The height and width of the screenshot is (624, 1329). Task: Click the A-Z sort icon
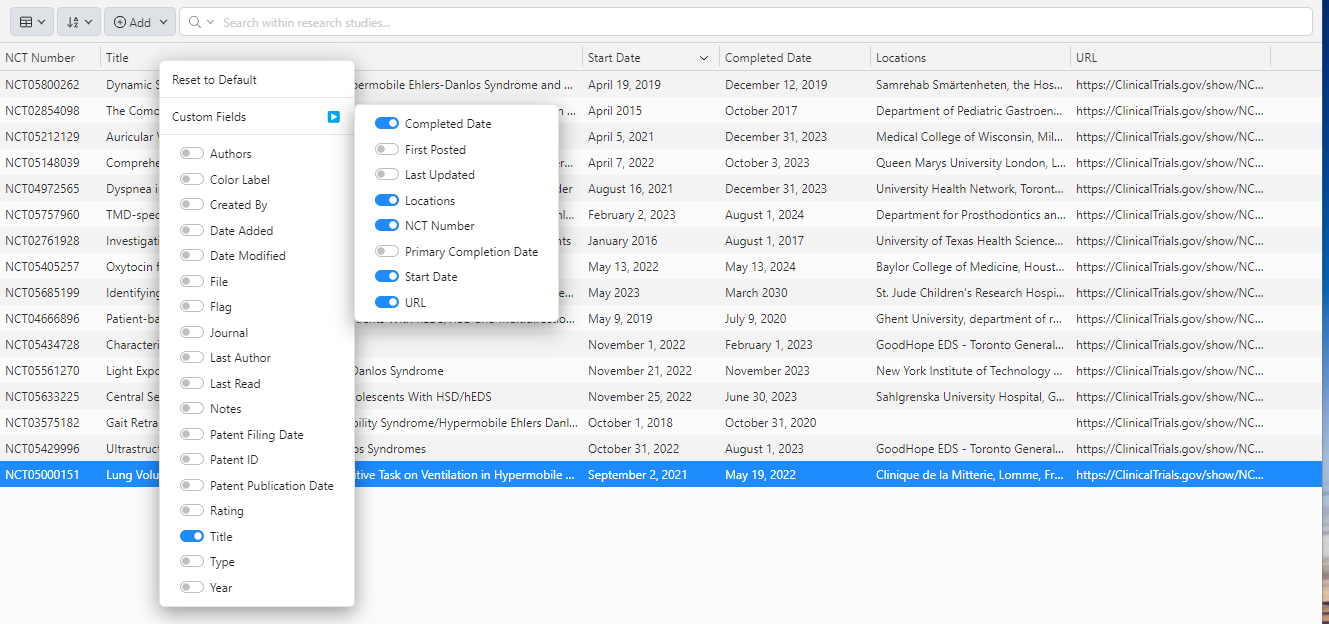click(71, 21)
